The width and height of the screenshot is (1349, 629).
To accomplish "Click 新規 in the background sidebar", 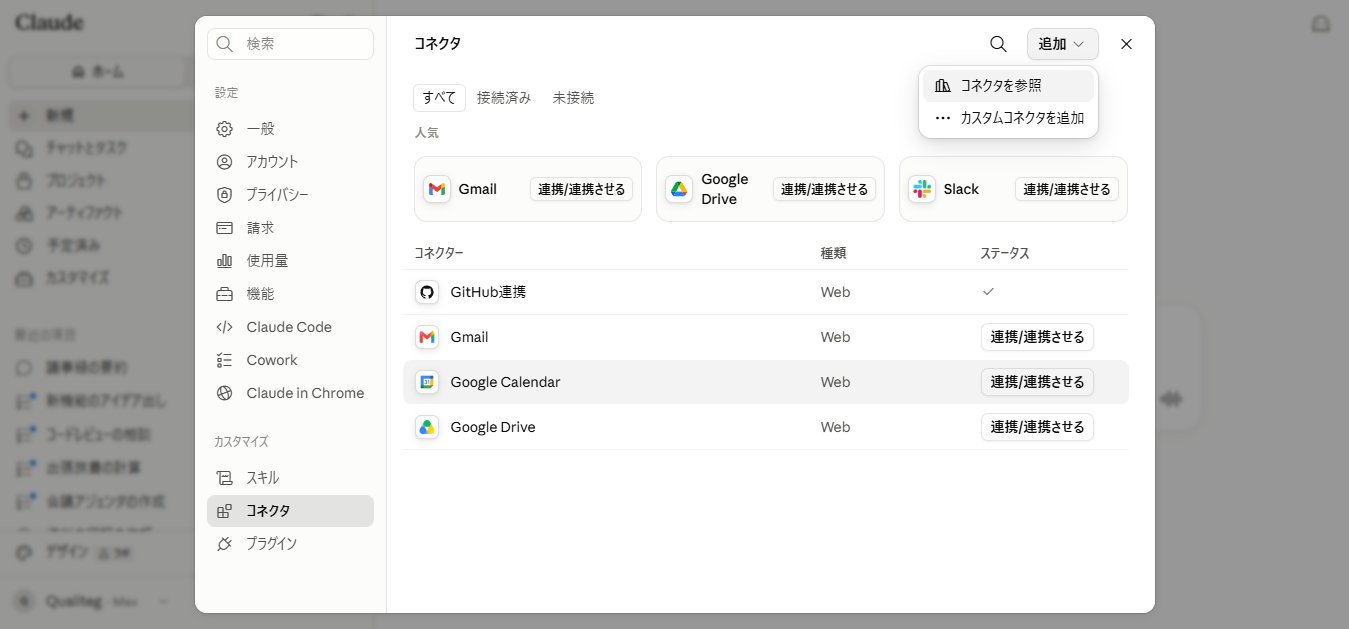I will pyautogui.click(x=100, y=116).
